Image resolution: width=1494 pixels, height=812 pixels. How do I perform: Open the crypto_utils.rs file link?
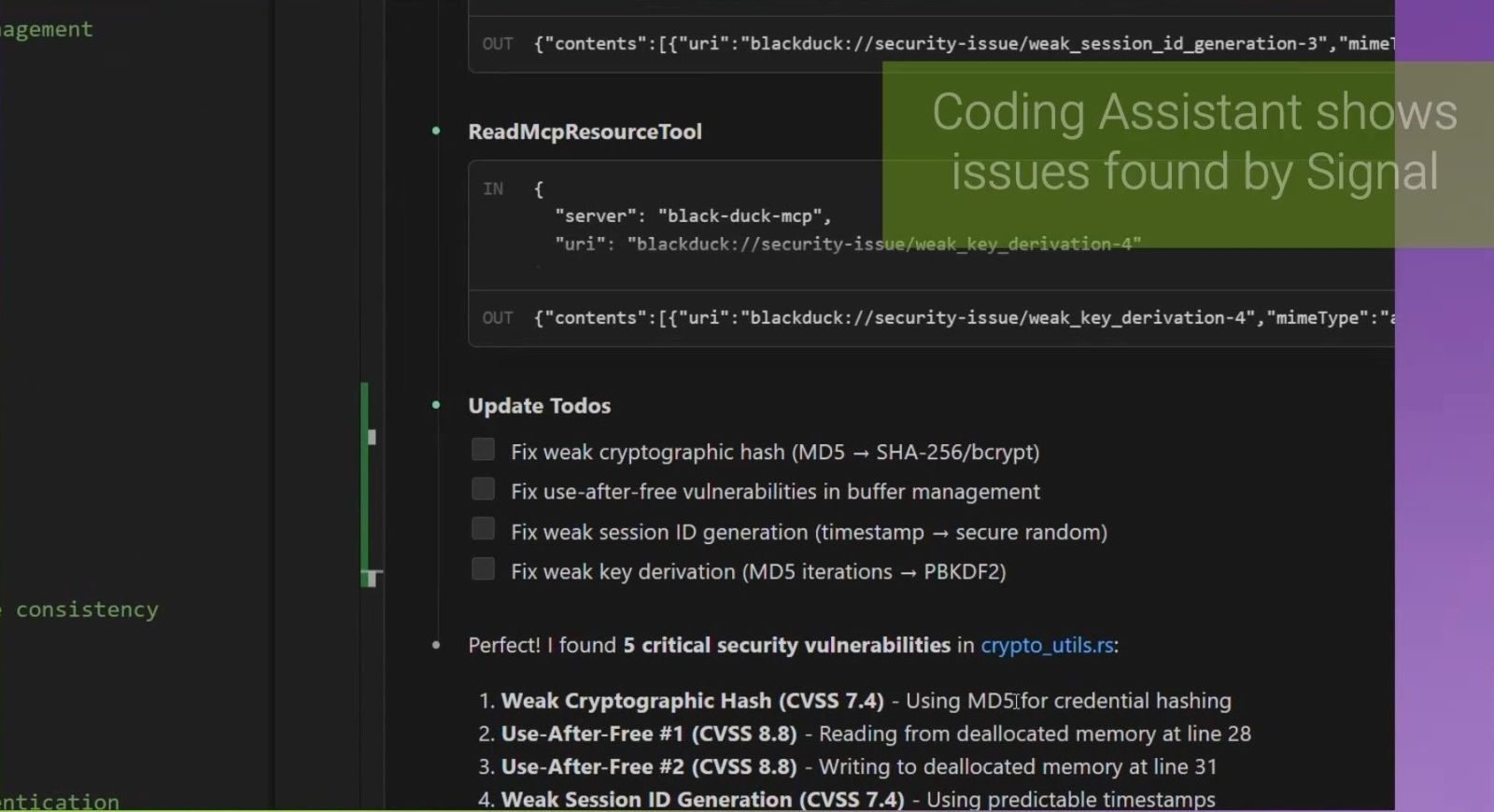1047,645
